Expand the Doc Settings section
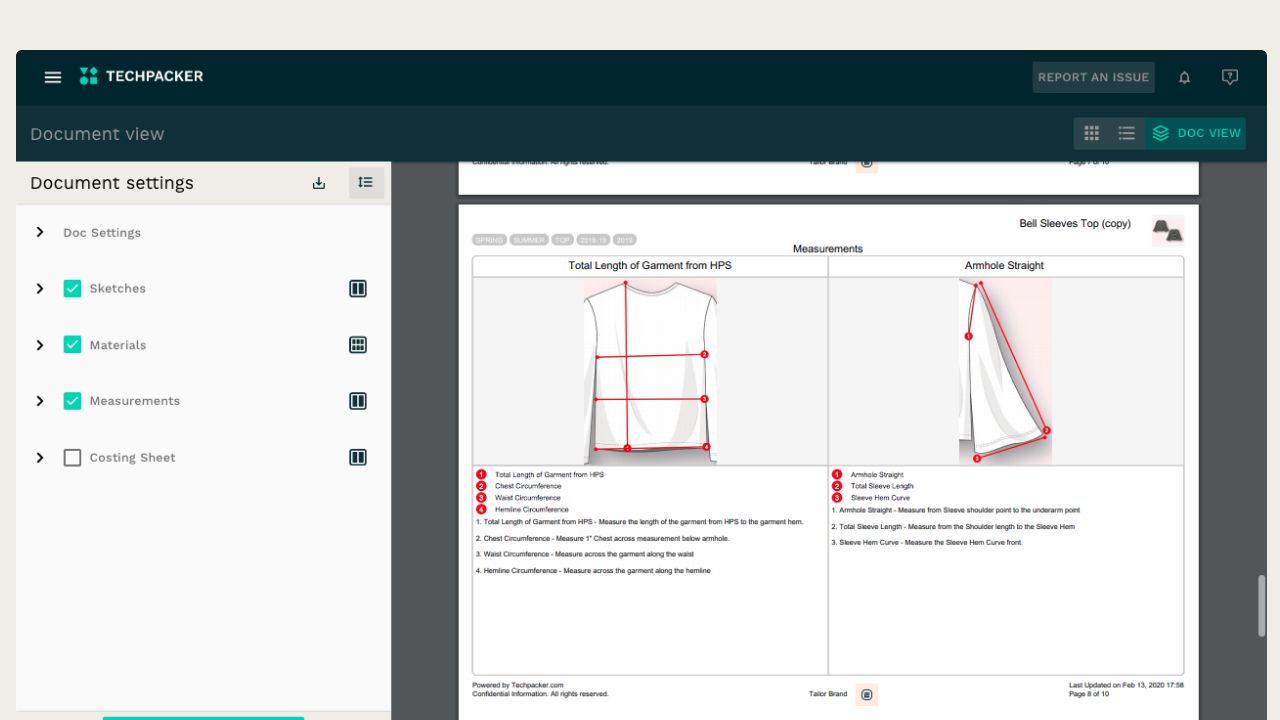Screen dimensions: 1280x720 pyautogui.click(x=40, y=232)
